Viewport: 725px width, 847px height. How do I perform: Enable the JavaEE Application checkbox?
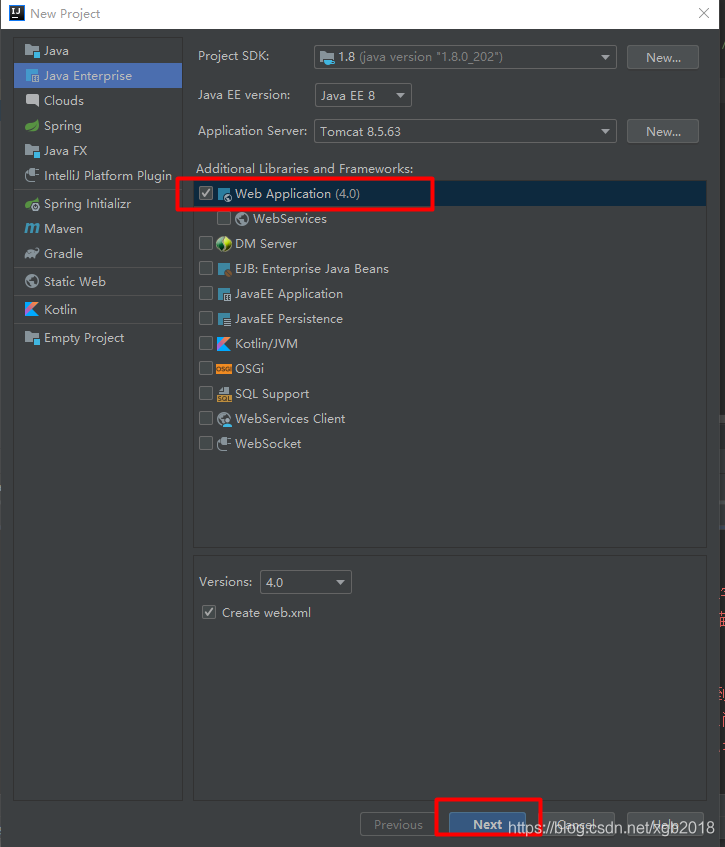[x=206, y=293]
